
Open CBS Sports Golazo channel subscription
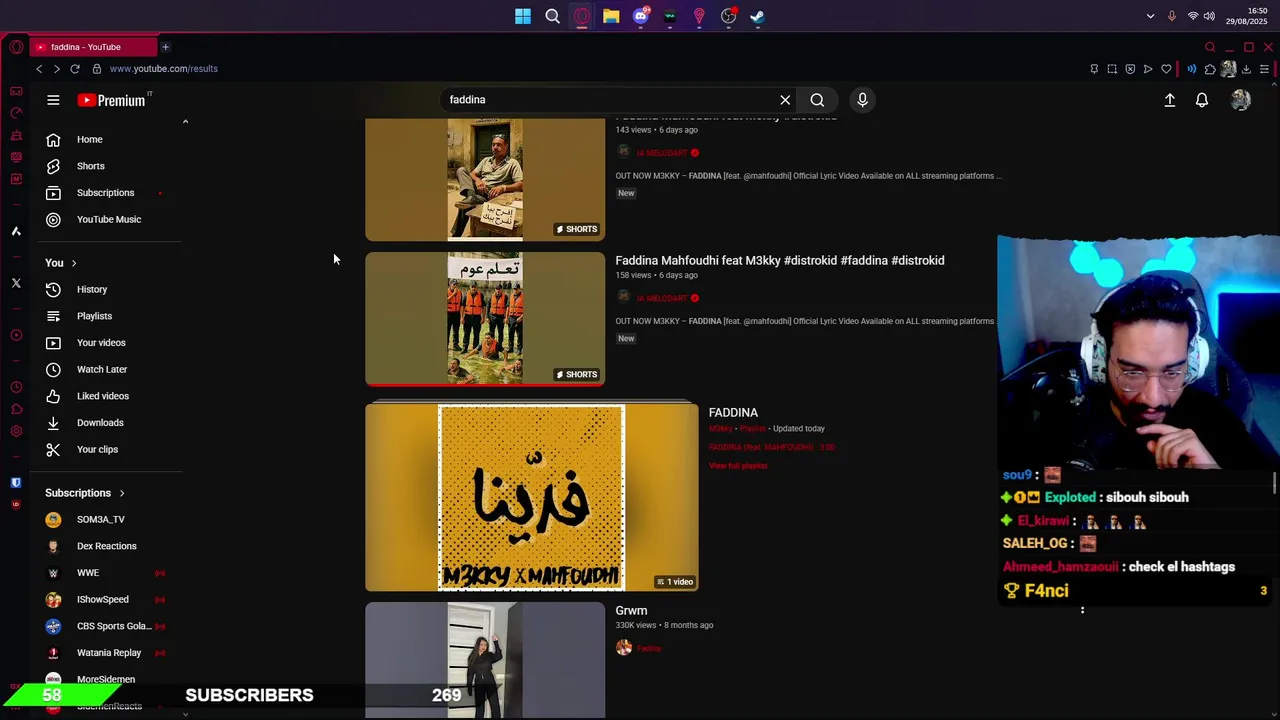pos(110,626)
